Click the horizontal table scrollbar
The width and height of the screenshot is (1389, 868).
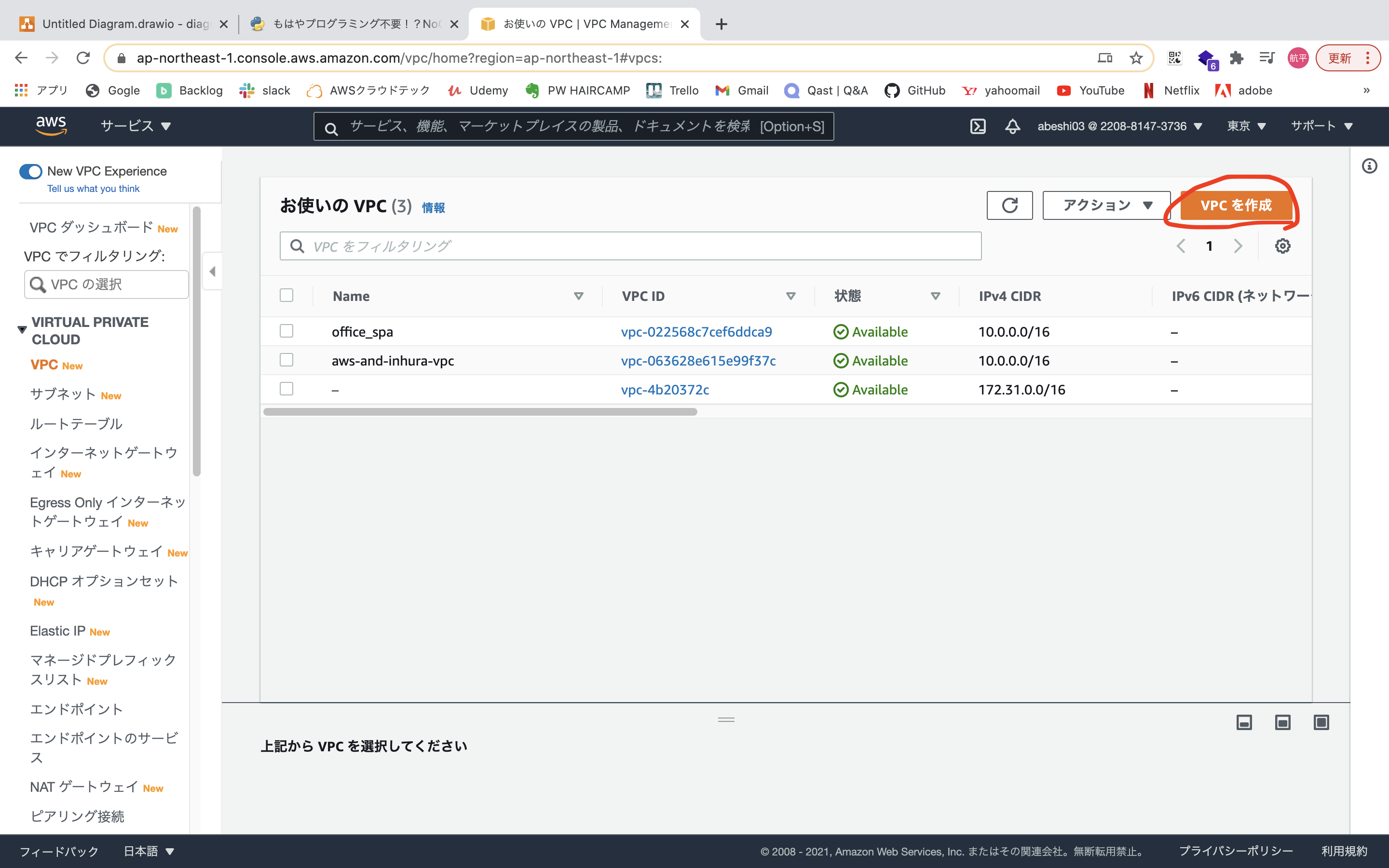[480, 412]
